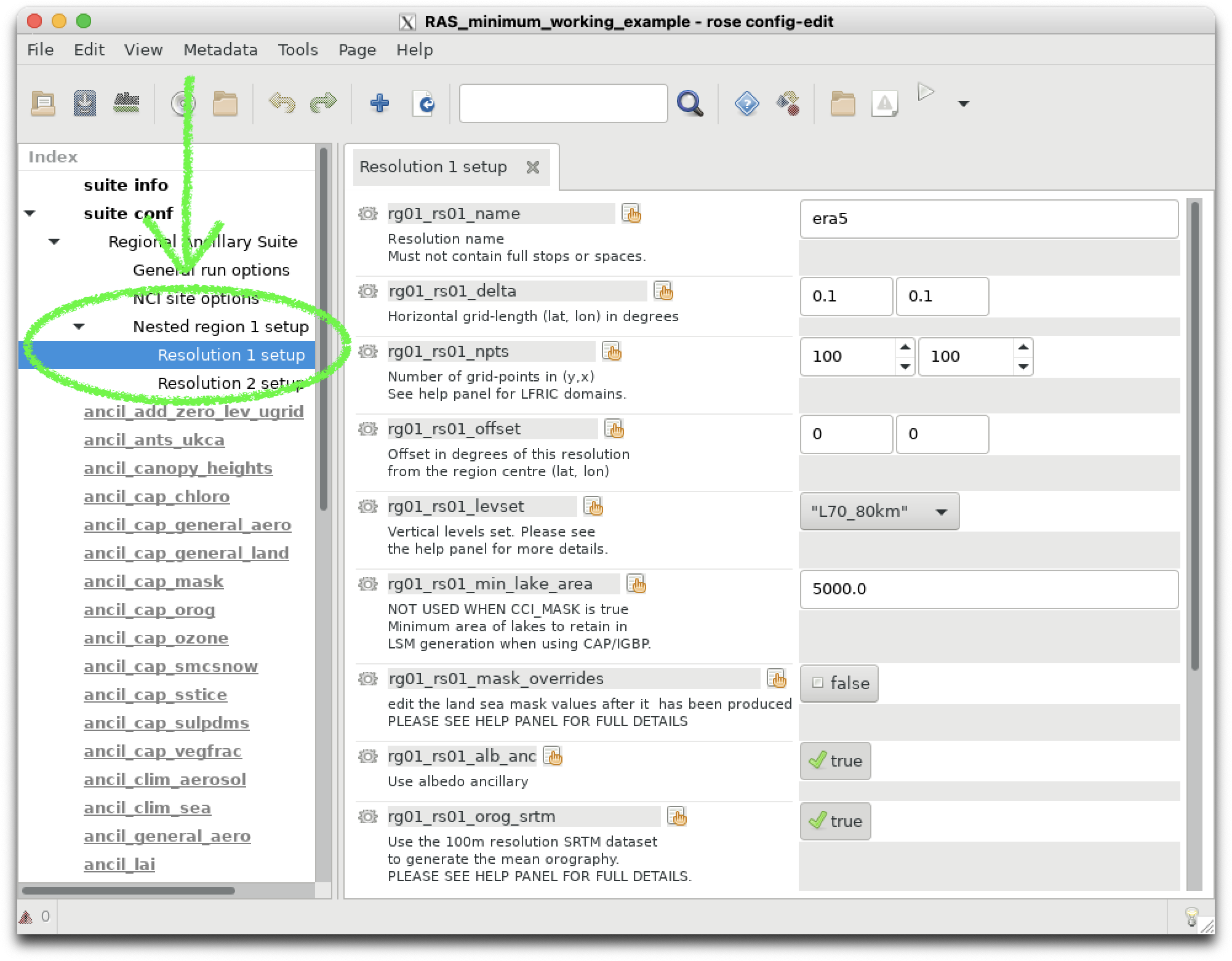
Task: Open the gear menu for rg01_rs01_name
Action: (x=368, y=214)
